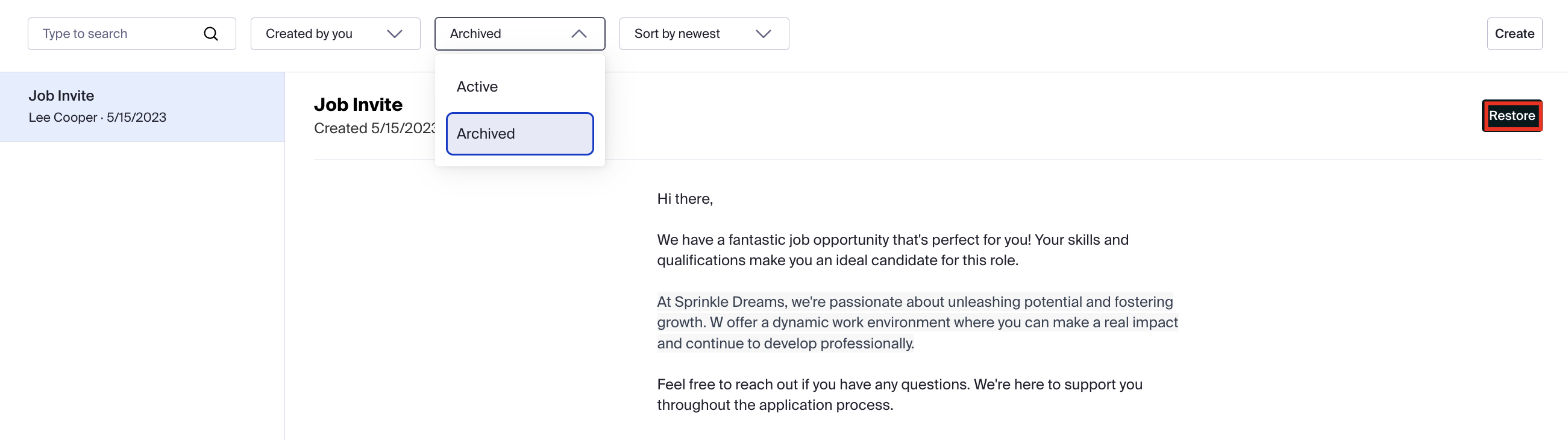Click the Feel free to reach out paragraph
Viewport: 1568px width, 440px height.
[900, 395]
